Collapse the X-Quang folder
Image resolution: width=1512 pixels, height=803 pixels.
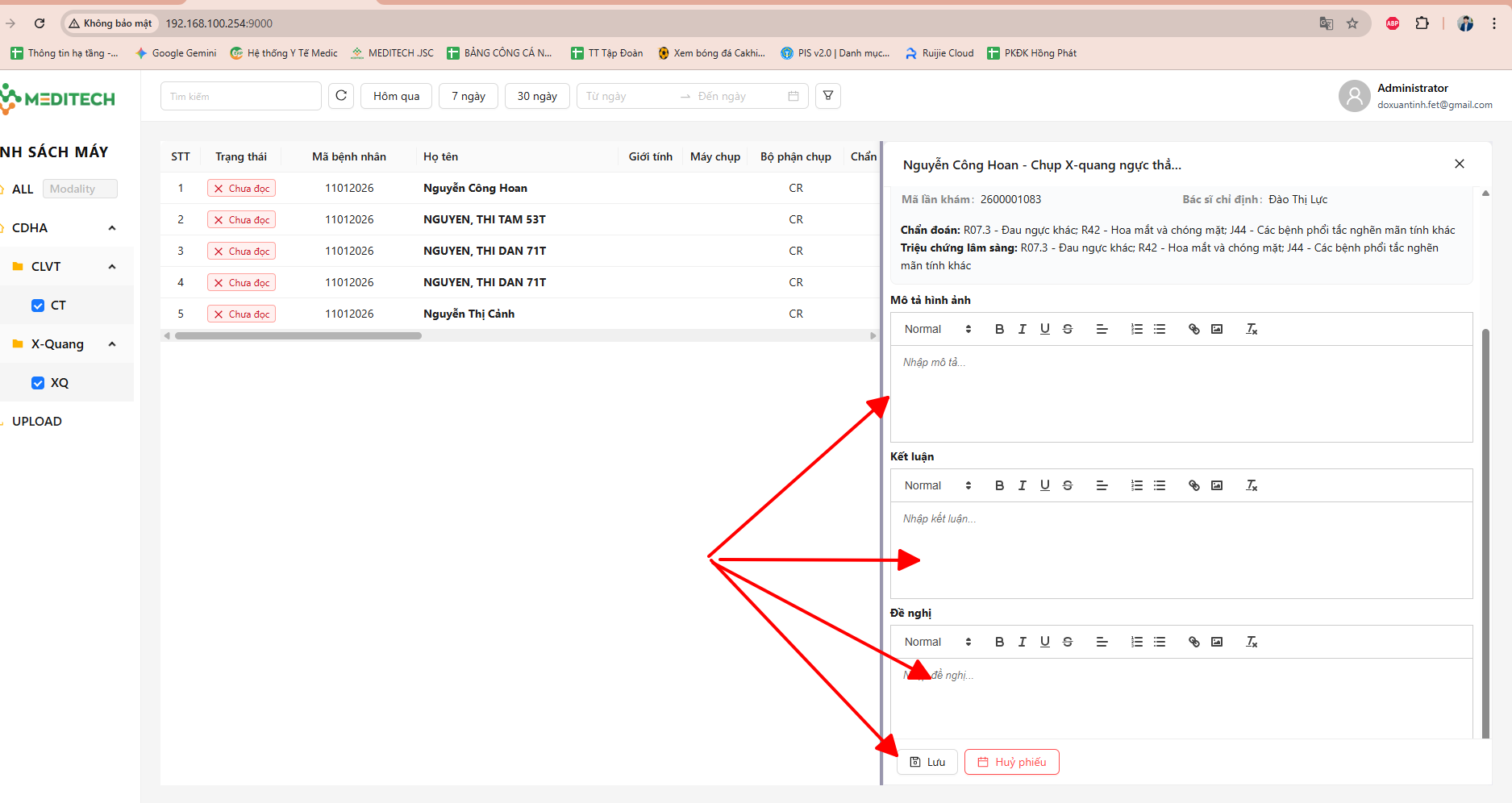112,344
